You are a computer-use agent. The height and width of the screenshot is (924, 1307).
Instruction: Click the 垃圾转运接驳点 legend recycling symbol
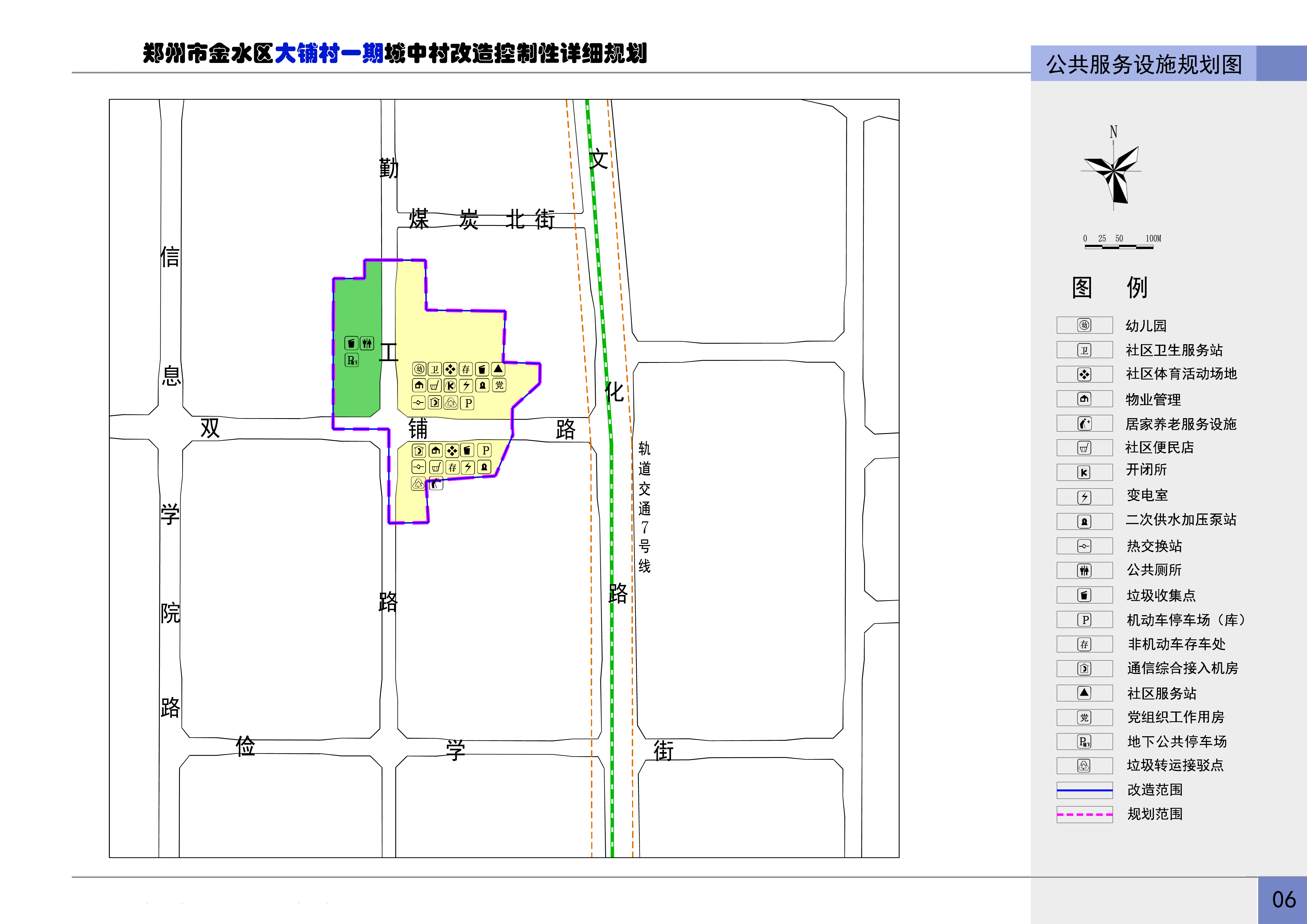[x=1084, y=766]
